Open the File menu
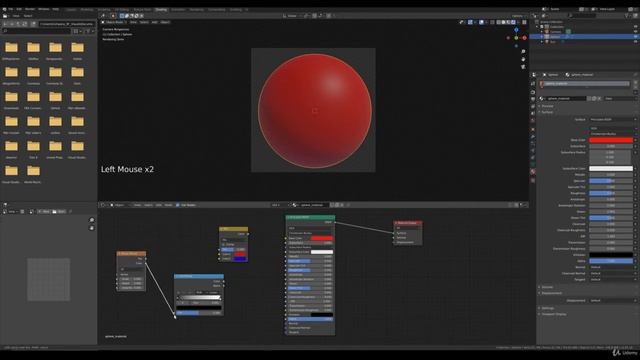The height and width of the screenshot is (360, 640). point(11,9)
